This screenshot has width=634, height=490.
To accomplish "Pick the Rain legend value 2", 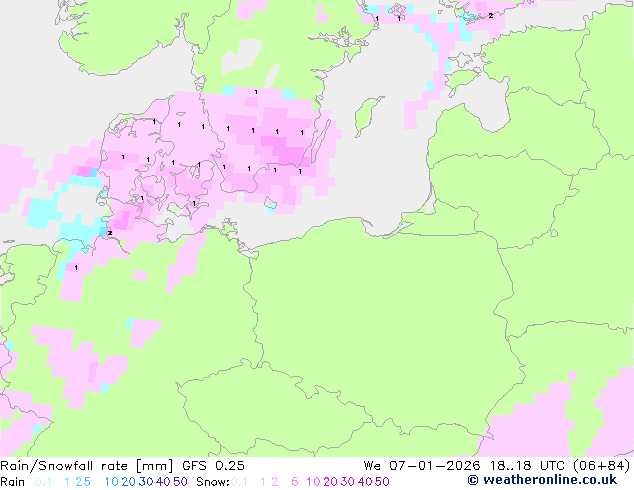I will click(x=78, y=482).
